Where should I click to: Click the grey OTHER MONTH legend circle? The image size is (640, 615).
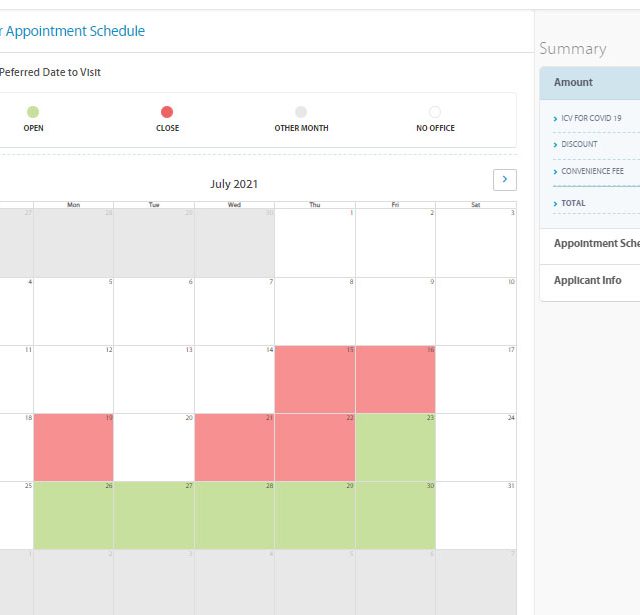coord(301,112)
